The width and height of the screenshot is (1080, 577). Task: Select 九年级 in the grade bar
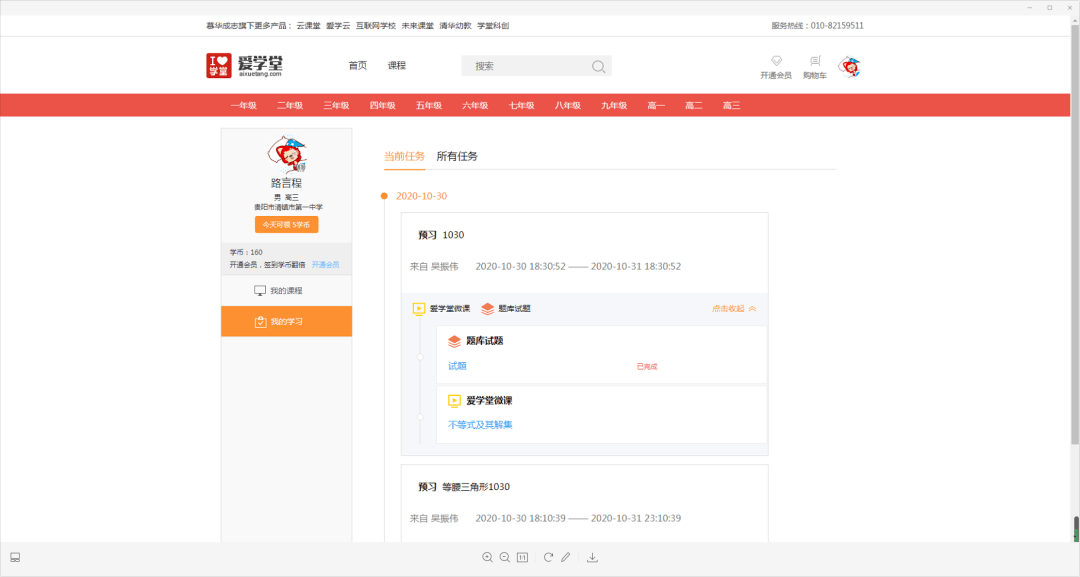(614, 105)
